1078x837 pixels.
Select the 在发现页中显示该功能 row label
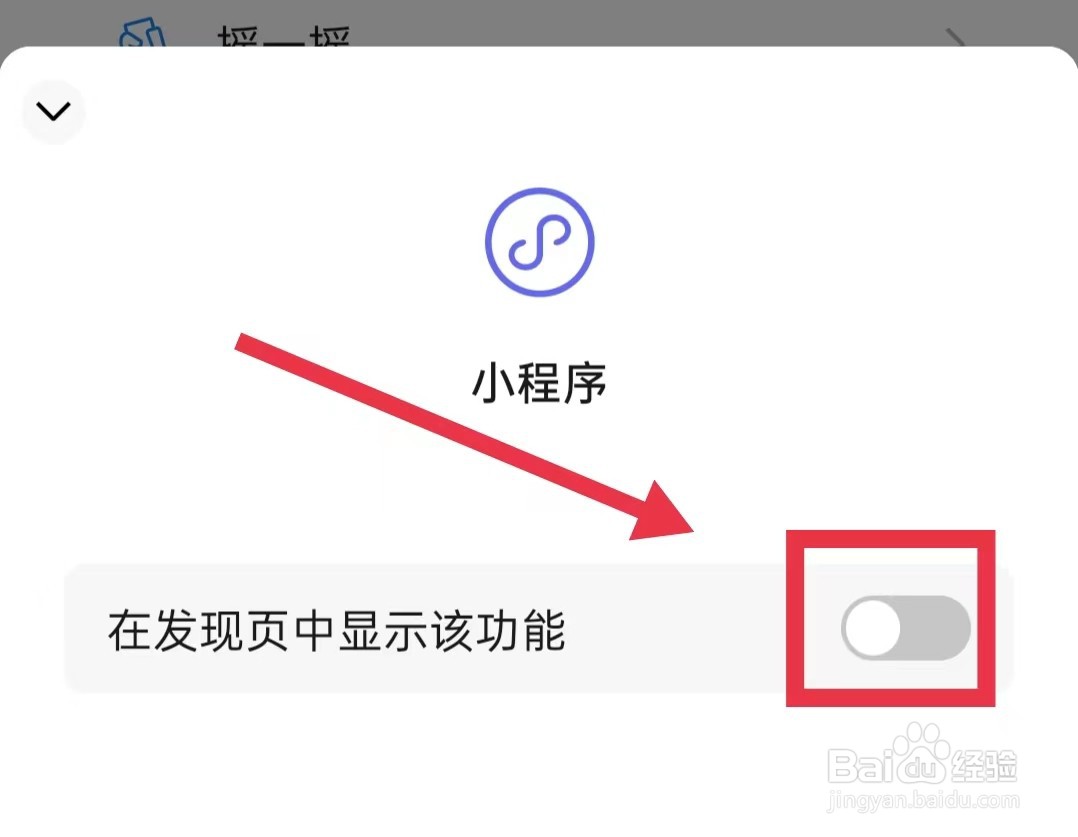pyautogui.click(x=337, y=630)
